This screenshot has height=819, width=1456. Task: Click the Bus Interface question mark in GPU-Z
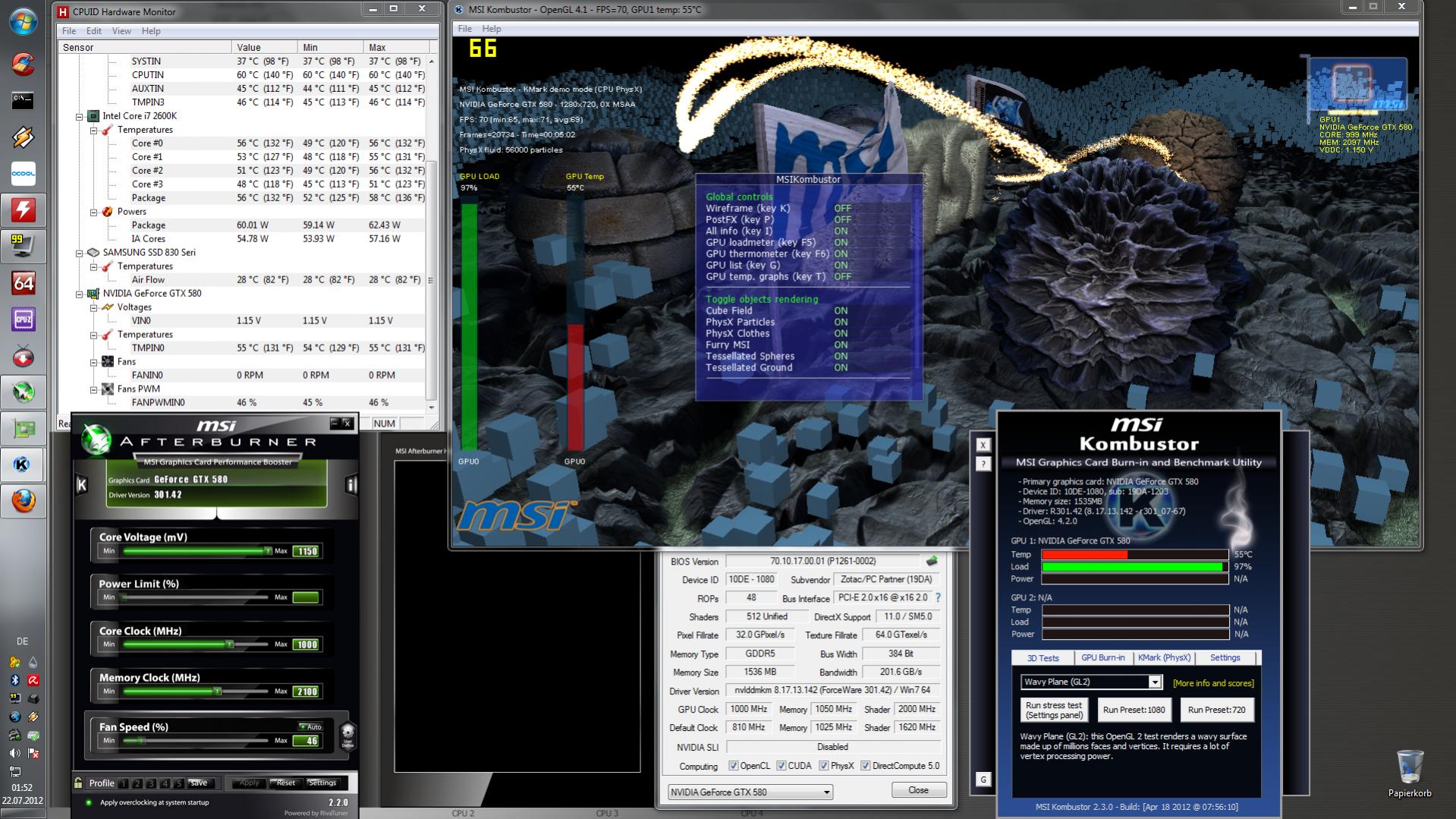[938, 598]
